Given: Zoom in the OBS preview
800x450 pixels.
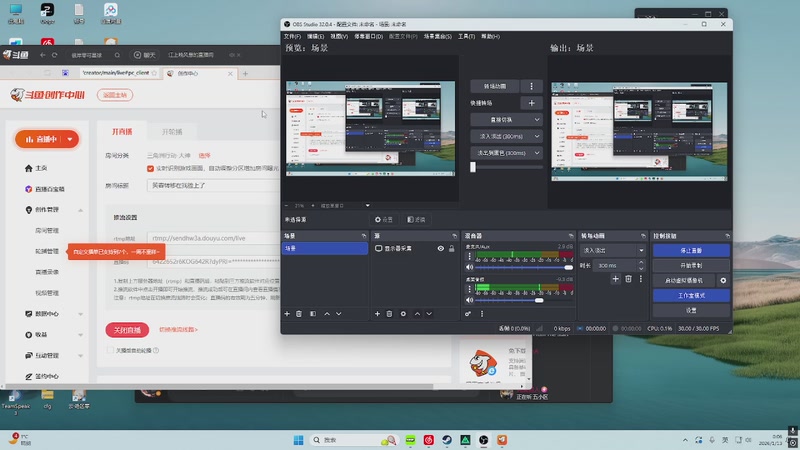Looking at the screenshot, I should click(x=313, y=206).
